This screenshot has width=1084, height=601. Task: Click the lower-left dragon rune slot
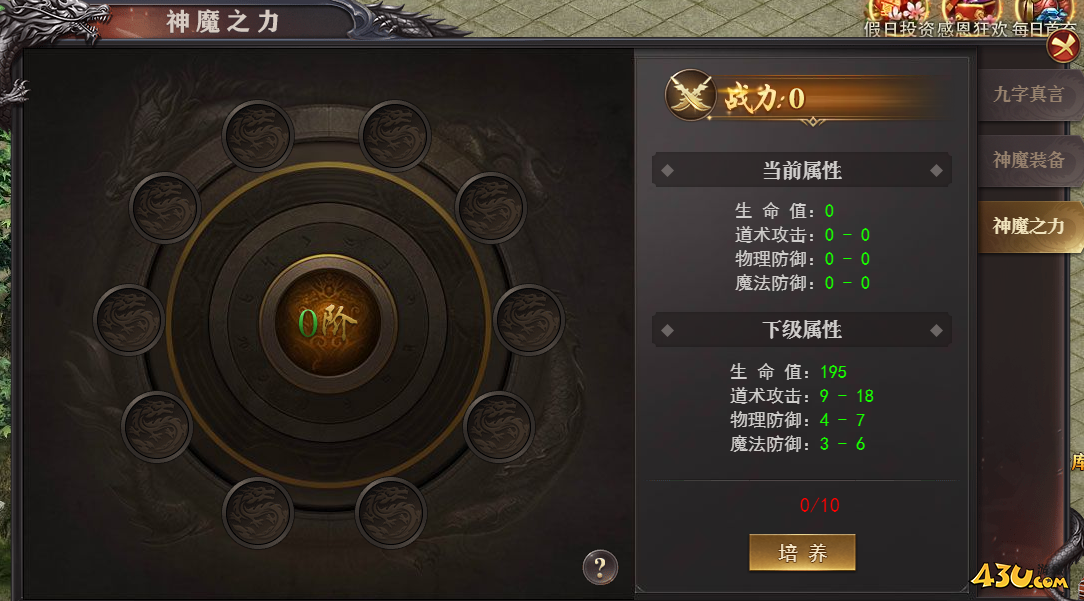click(x=157, y=427)
